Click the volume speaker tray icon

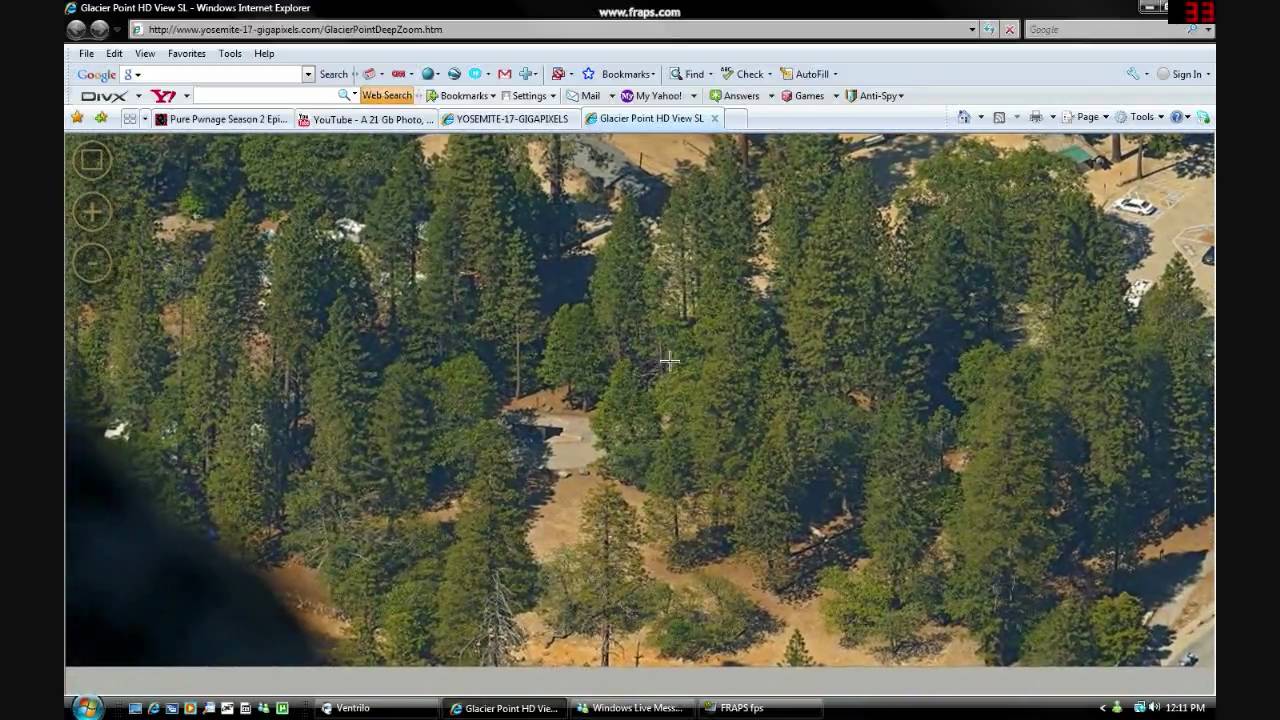1155,708
